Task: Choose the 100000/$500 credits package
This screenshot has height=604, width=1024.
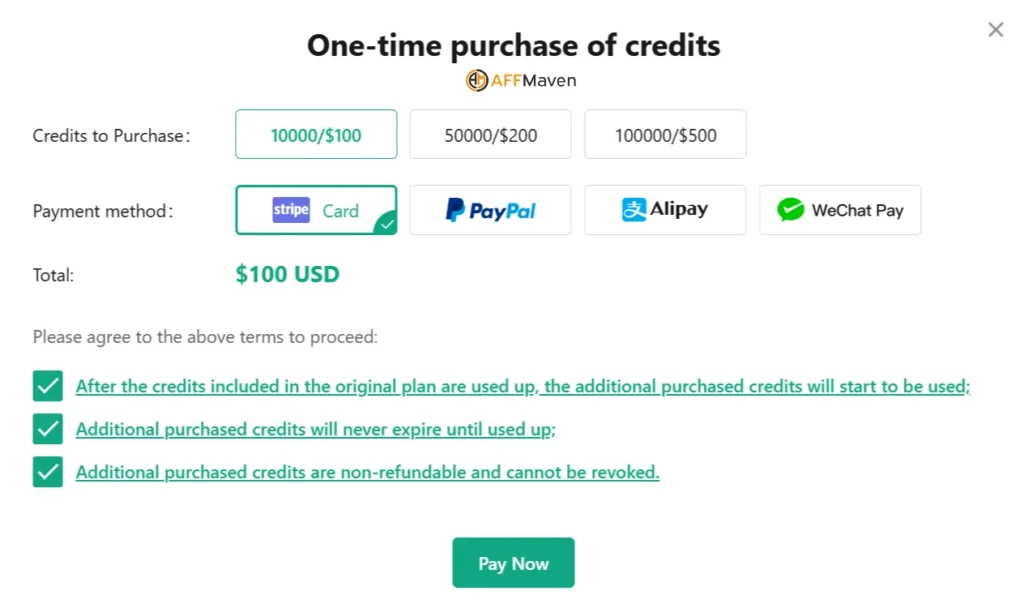Action: tap(665, 133)
